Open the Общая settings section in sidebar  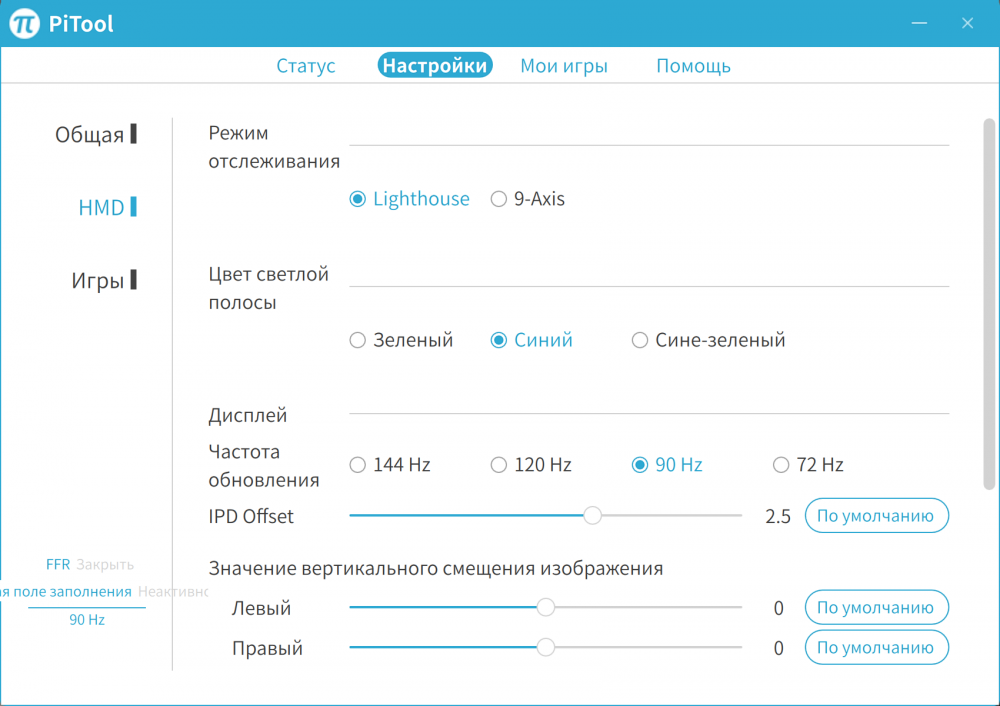pyautogui.click(x=95, y=134)
